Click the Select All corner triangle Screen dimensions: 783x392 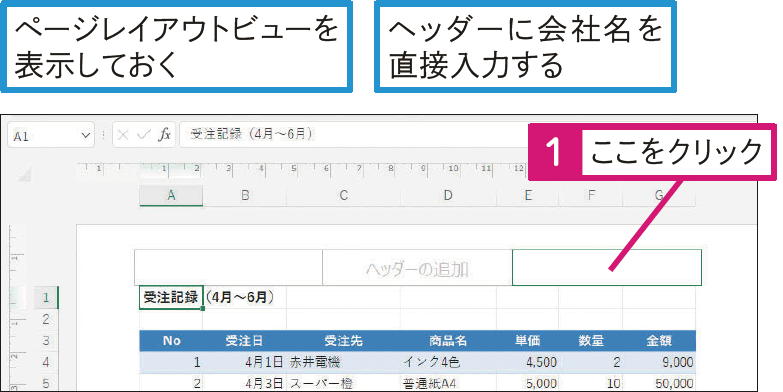click(24, 175)
